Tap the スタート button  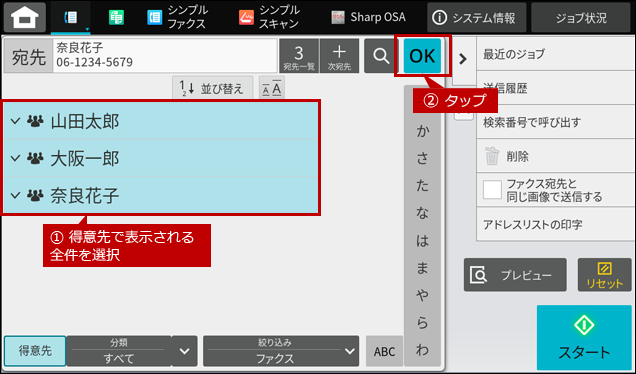[584, 337]
